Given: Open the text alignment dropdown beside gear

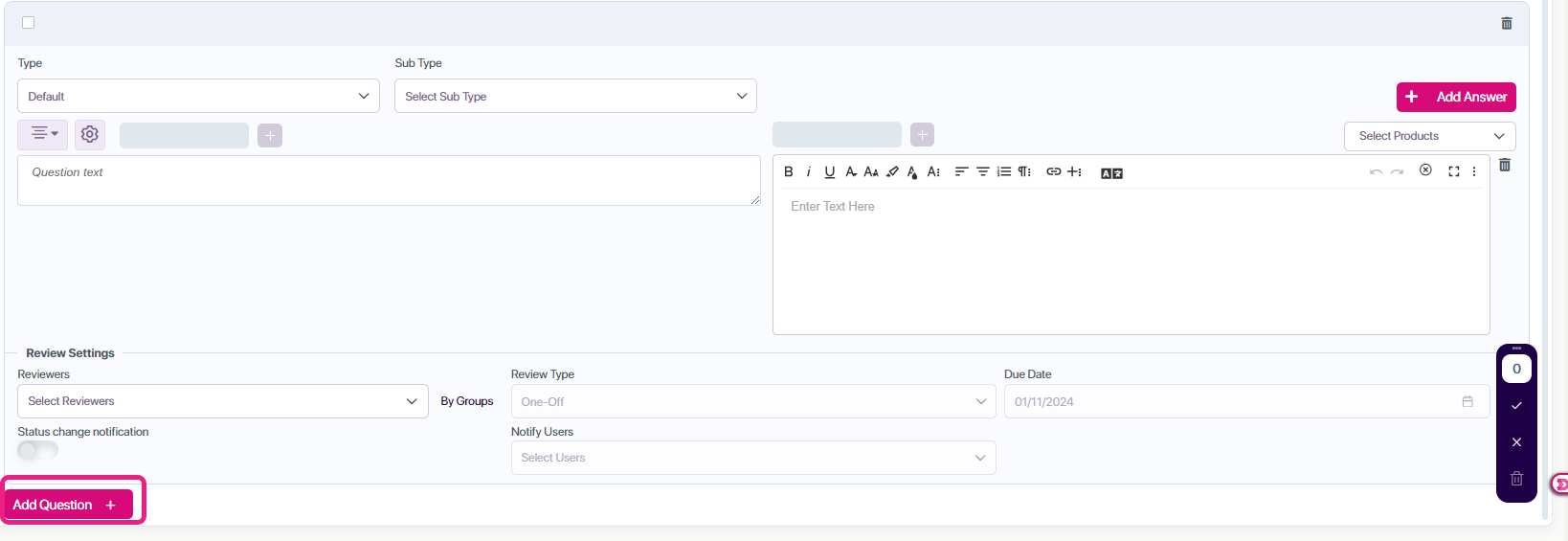Looking at the screenshot, I should pyautogui.click(x=43, y=134).
